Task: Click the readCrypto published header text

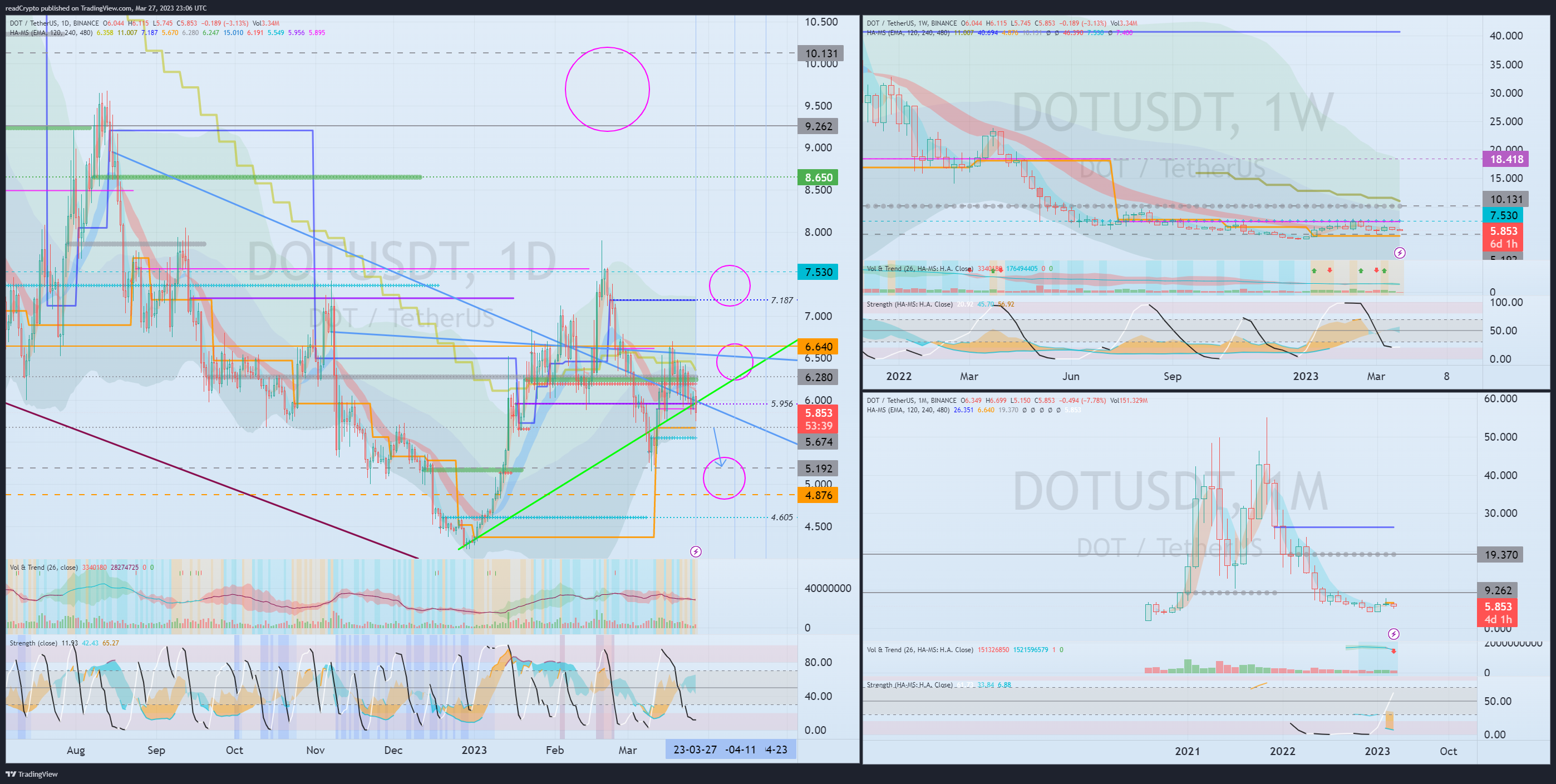Action: [106, 8]
